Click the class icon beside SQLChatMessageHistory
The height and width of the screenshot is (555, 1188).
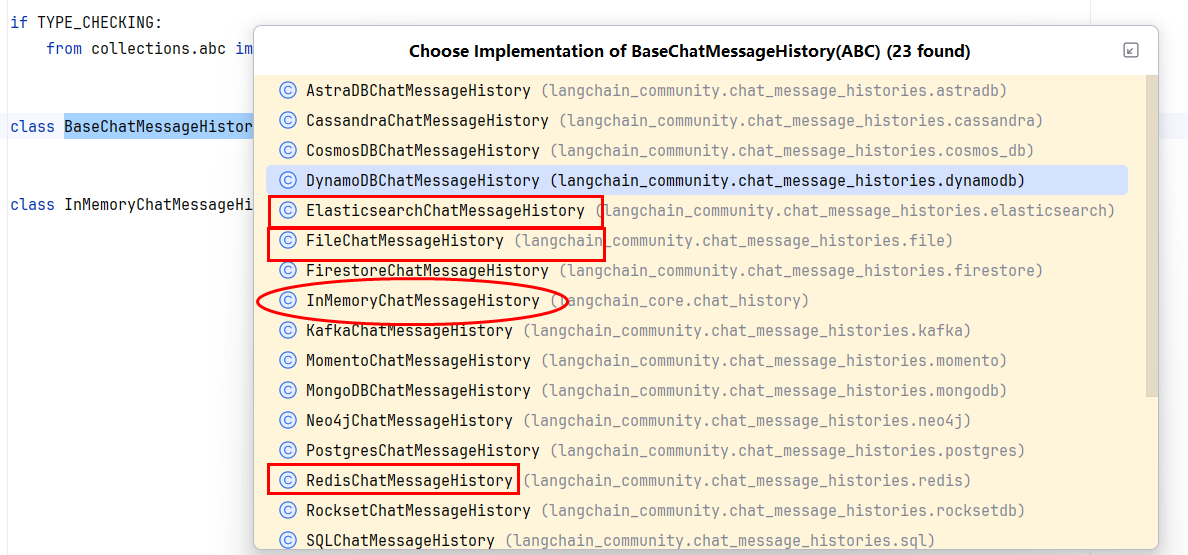coord(287,541)
